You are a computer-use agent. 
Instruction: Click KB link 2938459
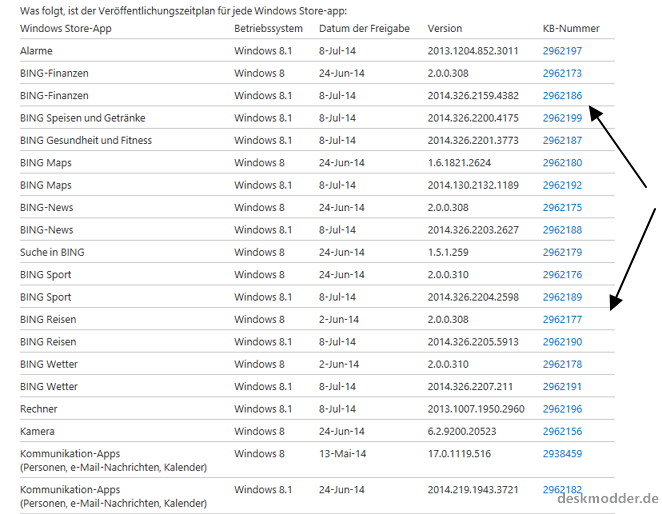pos(562,454)
